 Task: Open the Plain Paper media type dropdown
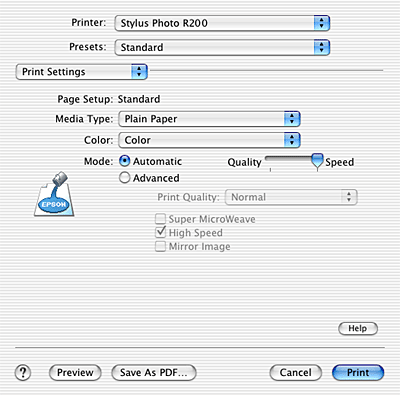(209, 119)
